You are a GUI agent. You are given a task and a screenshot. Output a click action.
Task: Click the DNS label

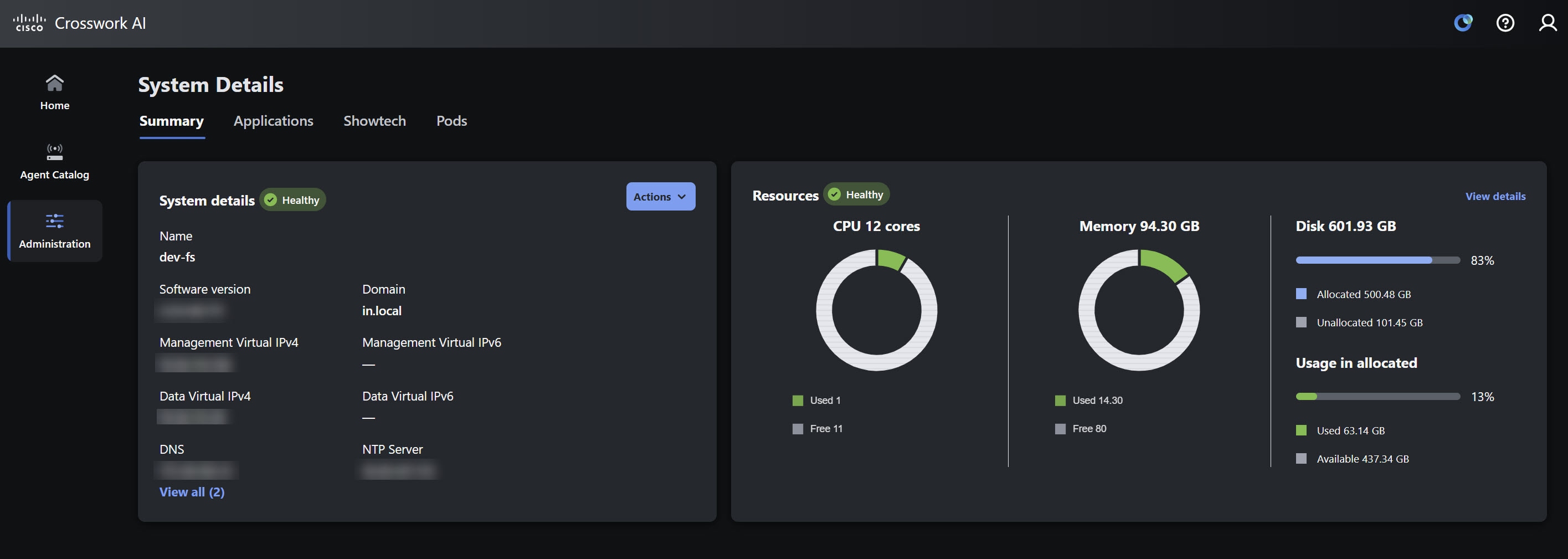(x=172, y=449)
